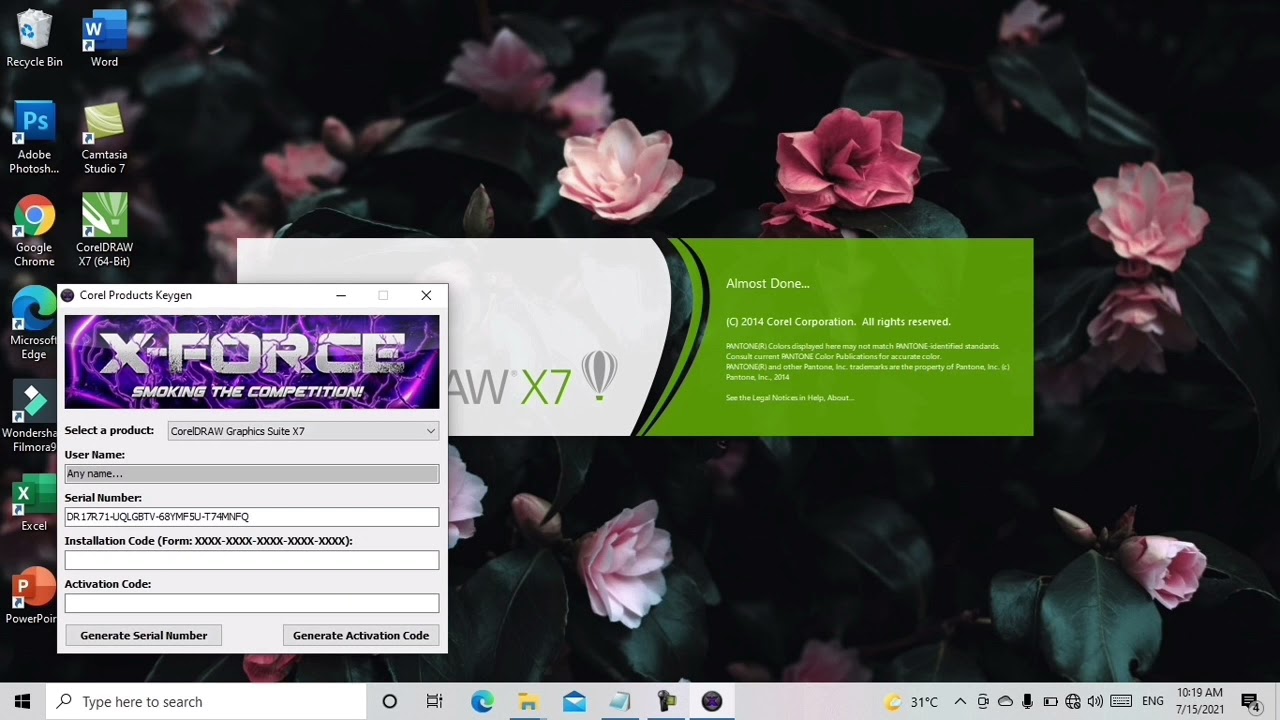
Task: Click the User Name field
Action: pyautogui.click(x=252, y=474)
